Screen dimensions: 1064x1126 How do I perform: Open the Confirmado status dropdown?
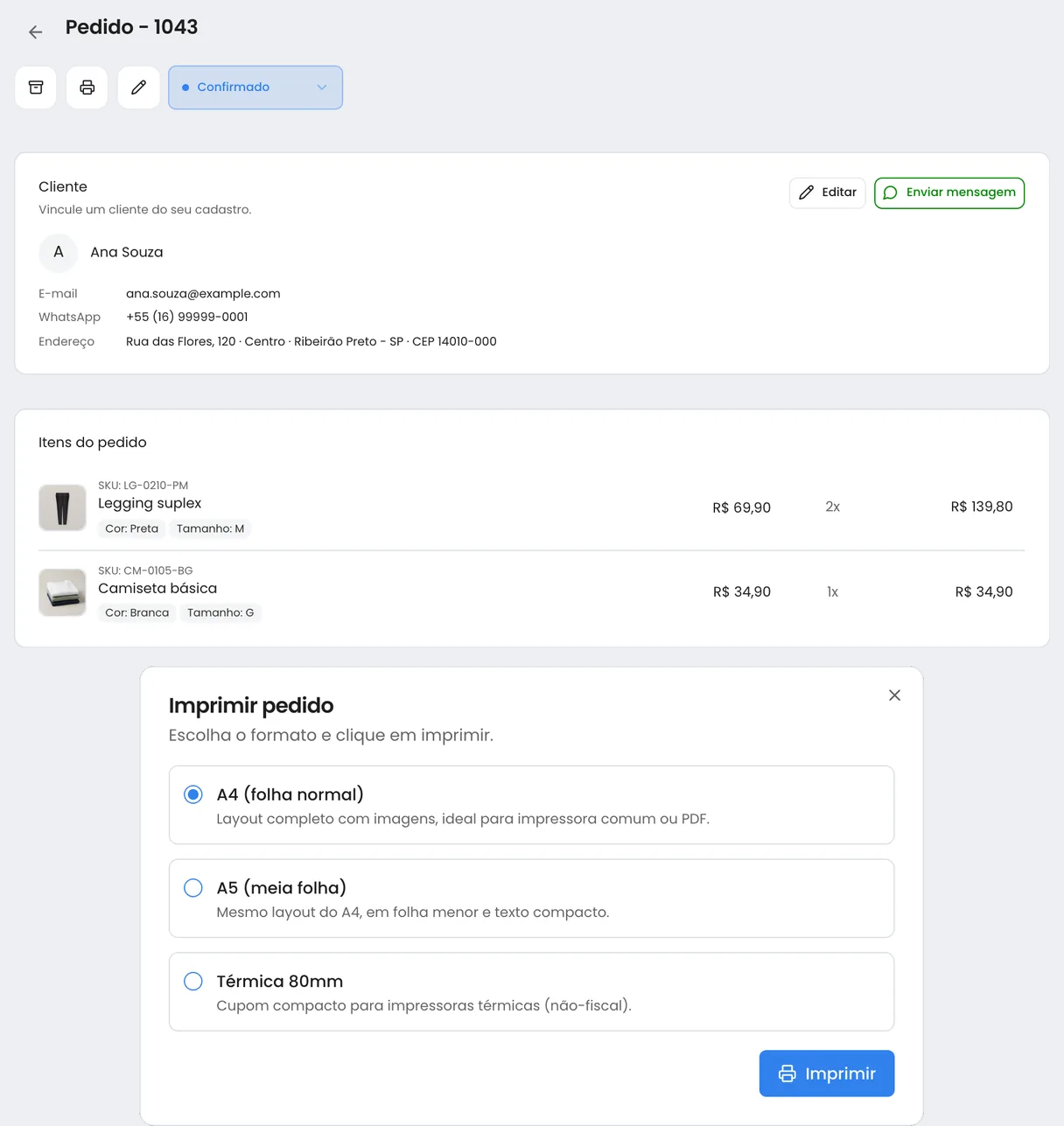coord(255,87)
